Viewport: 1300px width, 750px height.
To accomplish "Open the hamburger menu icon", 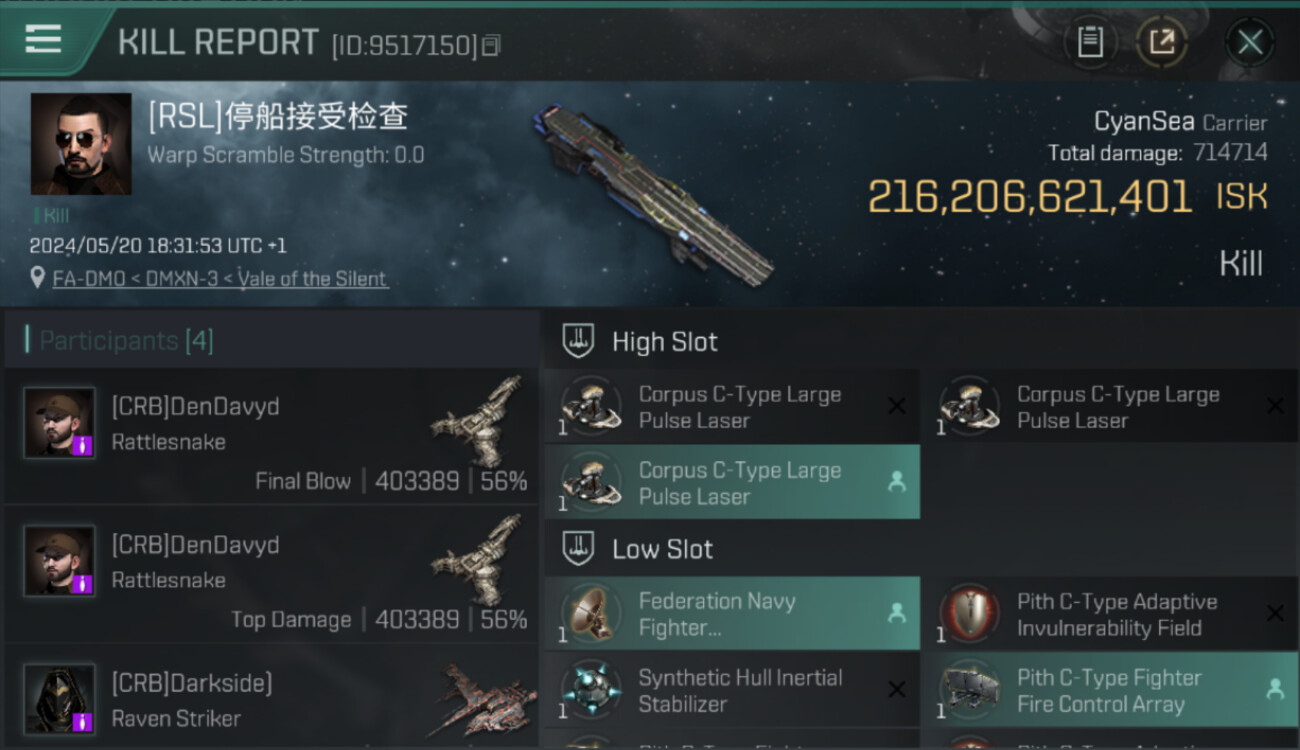I will point(43,39).
